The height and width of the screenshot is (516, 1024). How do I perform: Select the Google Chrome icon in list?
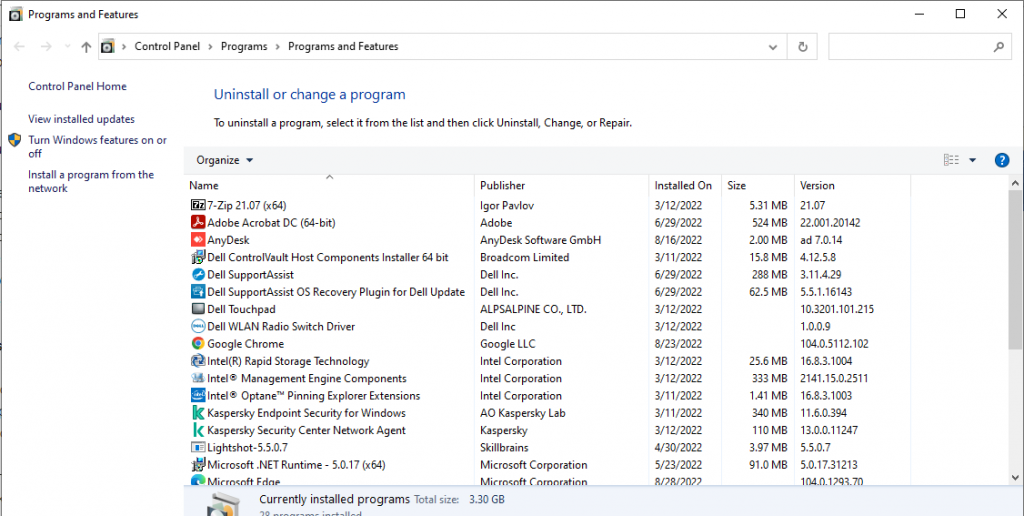198,344
